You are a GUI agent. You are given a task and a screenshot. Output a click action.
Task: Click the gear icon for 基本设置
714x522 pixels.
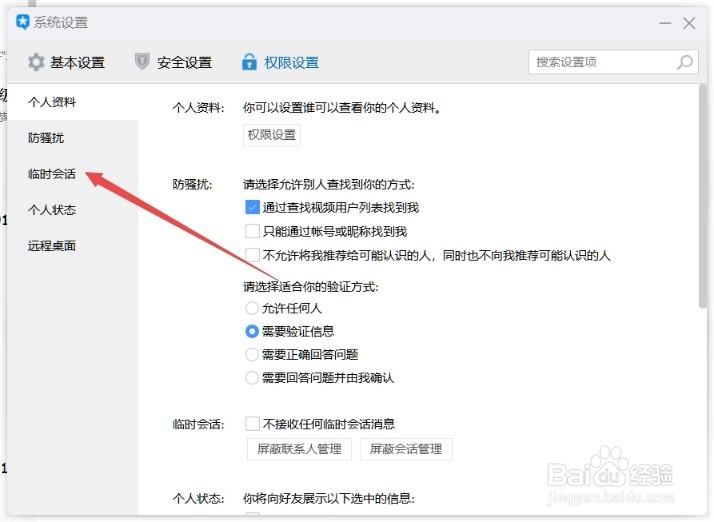(36, 62)
